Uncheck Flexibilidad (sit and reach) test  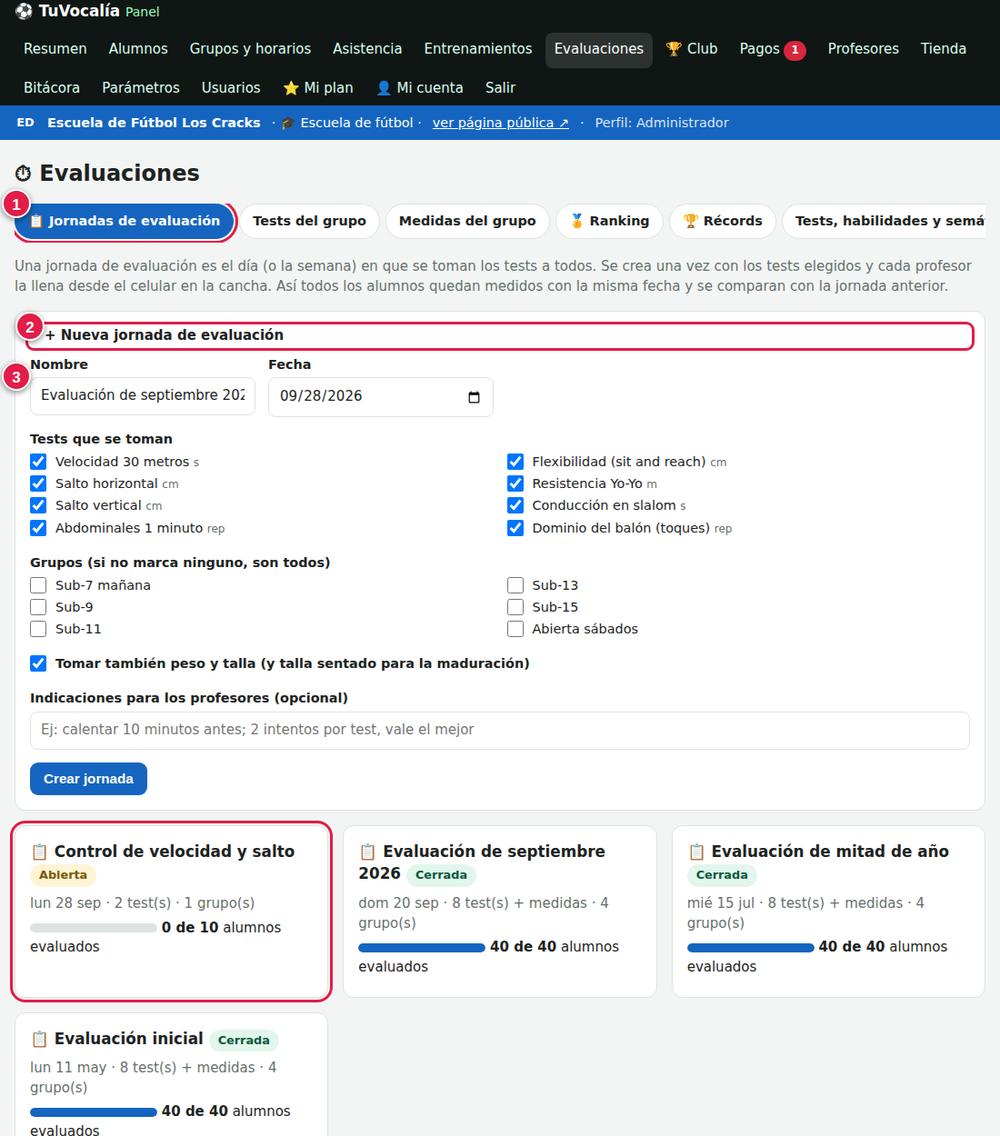[x=515, y=462]
